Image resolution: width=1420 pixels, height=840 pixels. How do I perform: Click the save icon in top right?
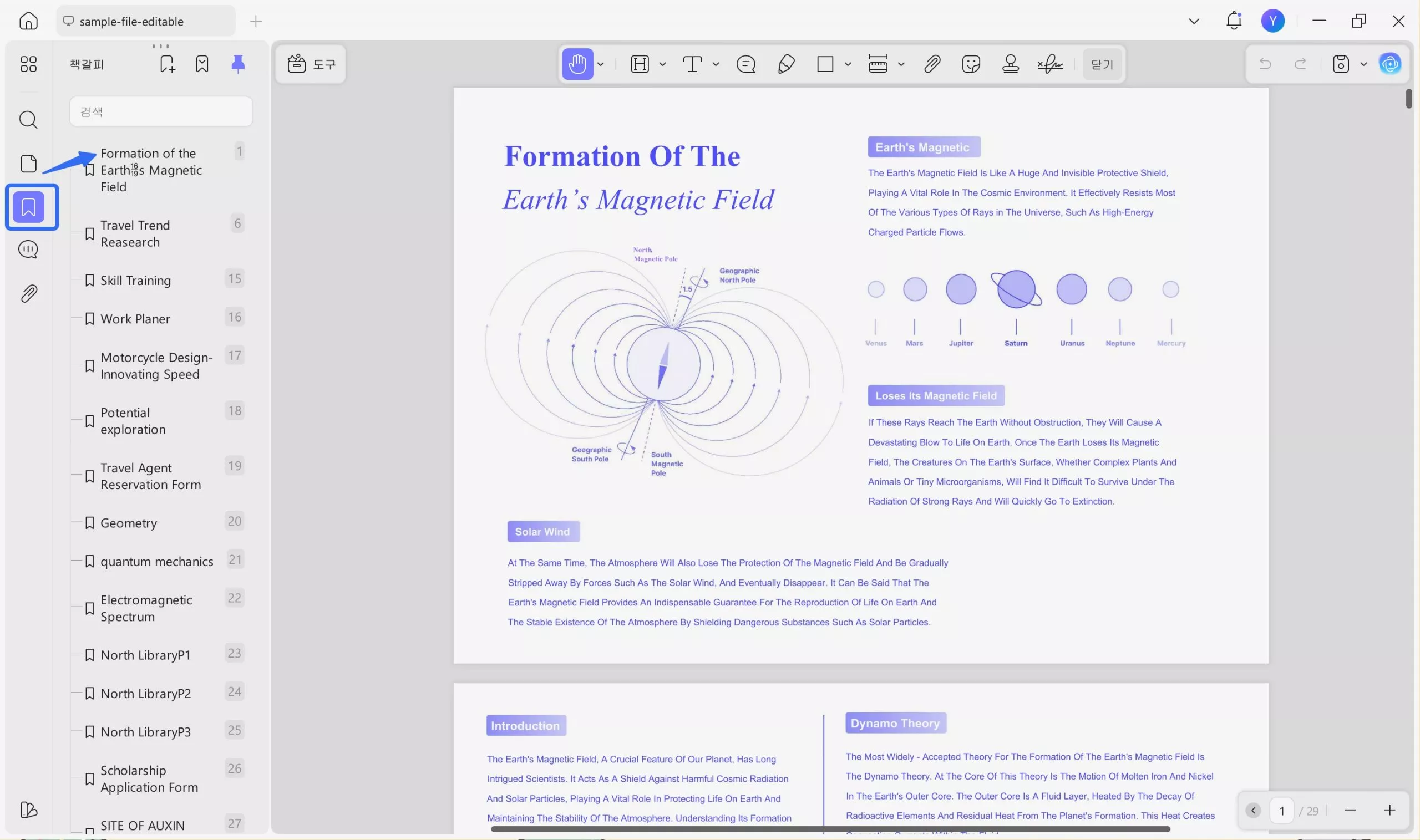(x=1341, y=64)
